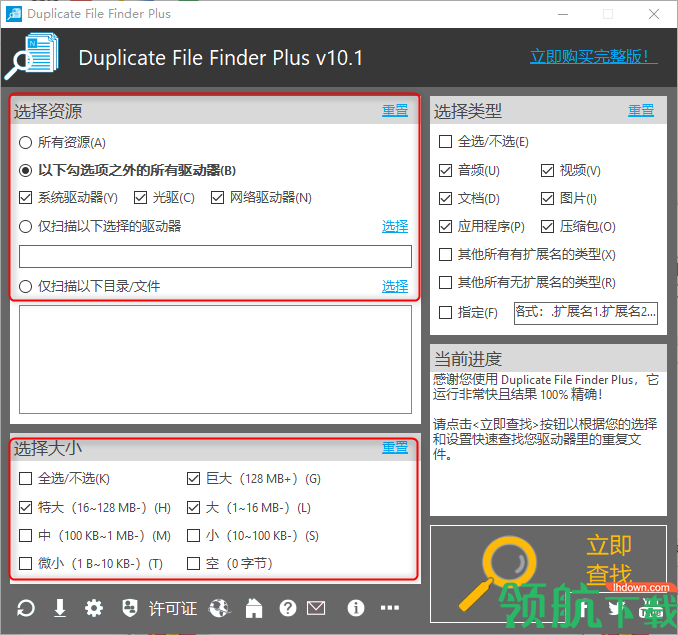Screen dimensions: 678x635
Task: Click 选择 link next to drives option
Action: pos(395,227)
